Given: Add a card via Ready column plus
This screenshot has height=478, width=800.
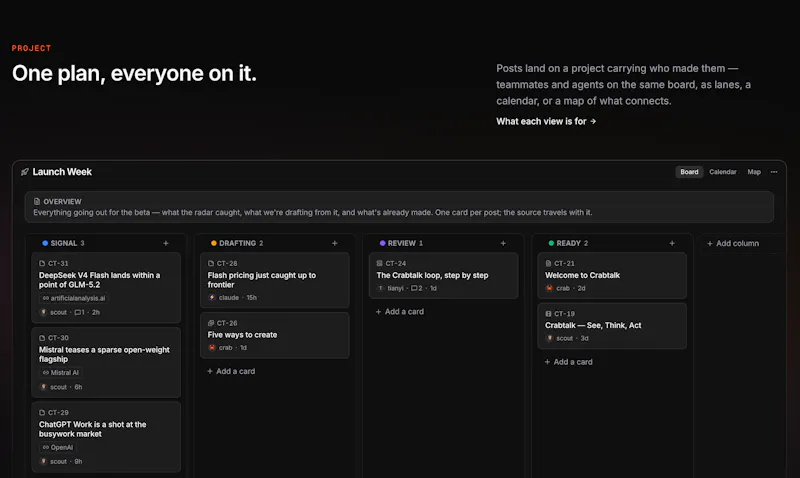Looking at the screenshot, I should [x=672, y=243].
